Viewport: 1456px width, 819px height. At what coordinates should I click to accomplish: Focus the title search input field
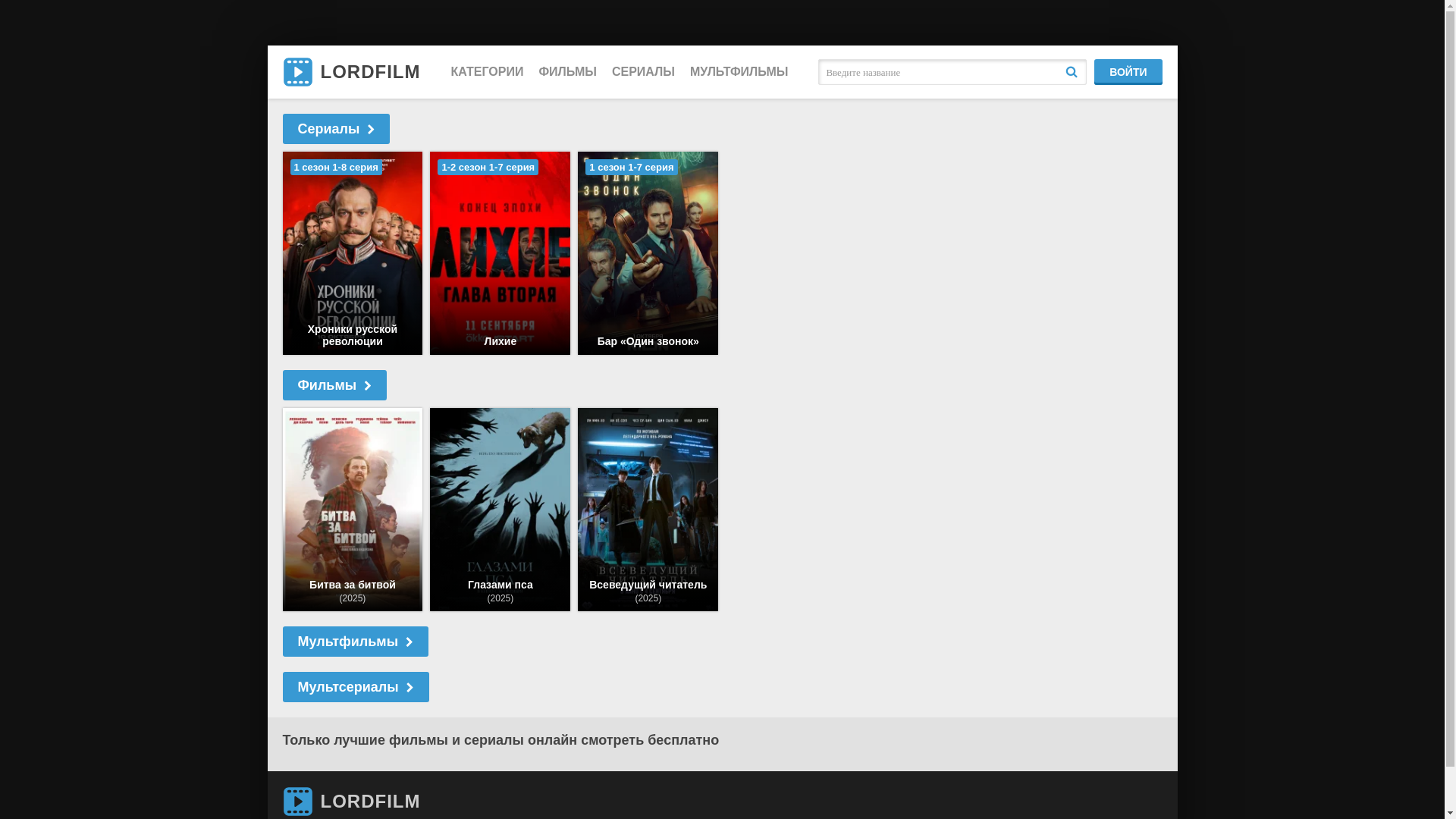click(939, 72)
